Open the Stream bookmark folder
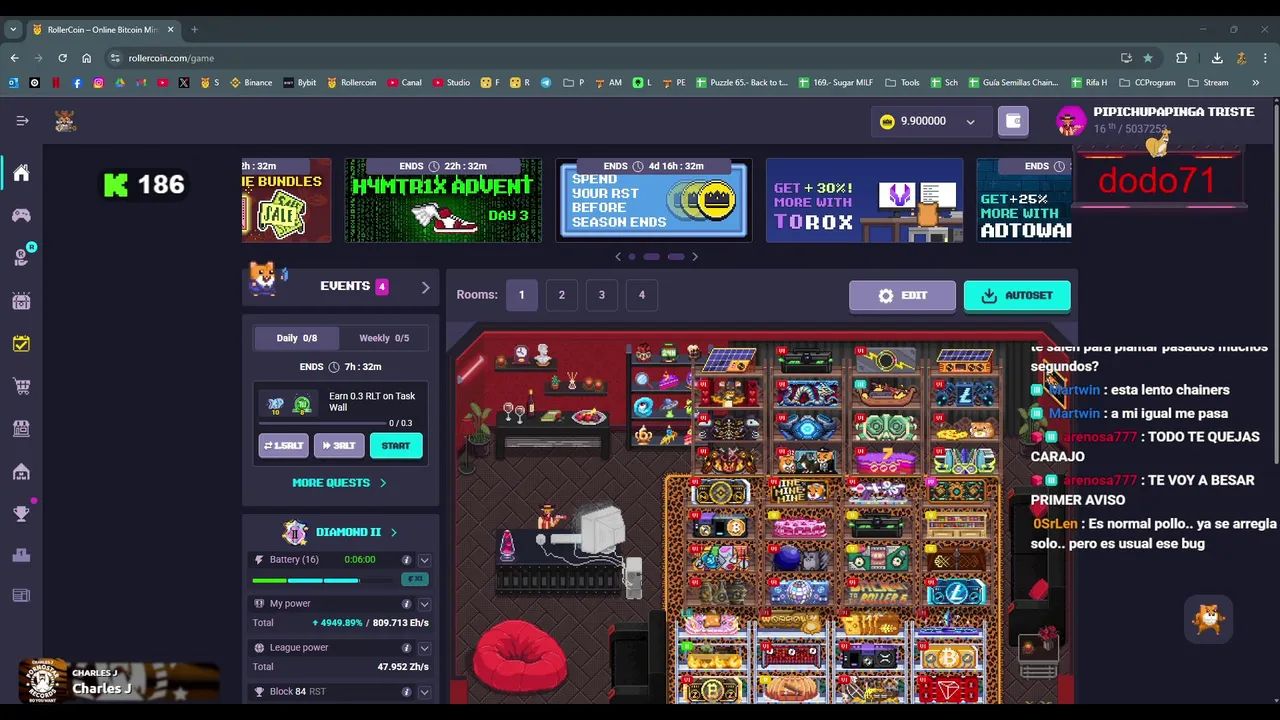 pos(1208,83)
